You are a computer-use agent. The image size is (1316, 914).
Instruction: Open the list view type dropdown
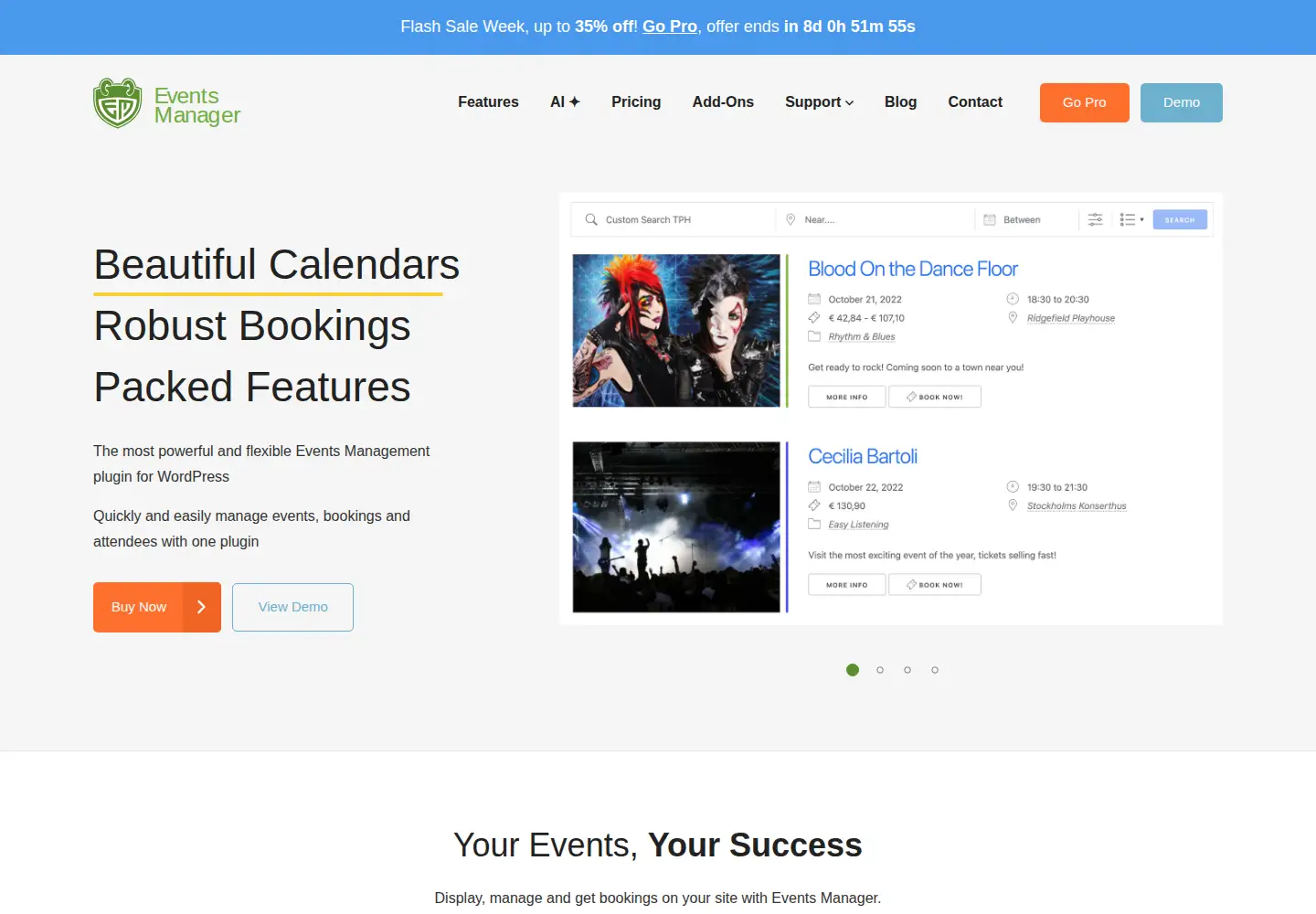[1131, 219]
